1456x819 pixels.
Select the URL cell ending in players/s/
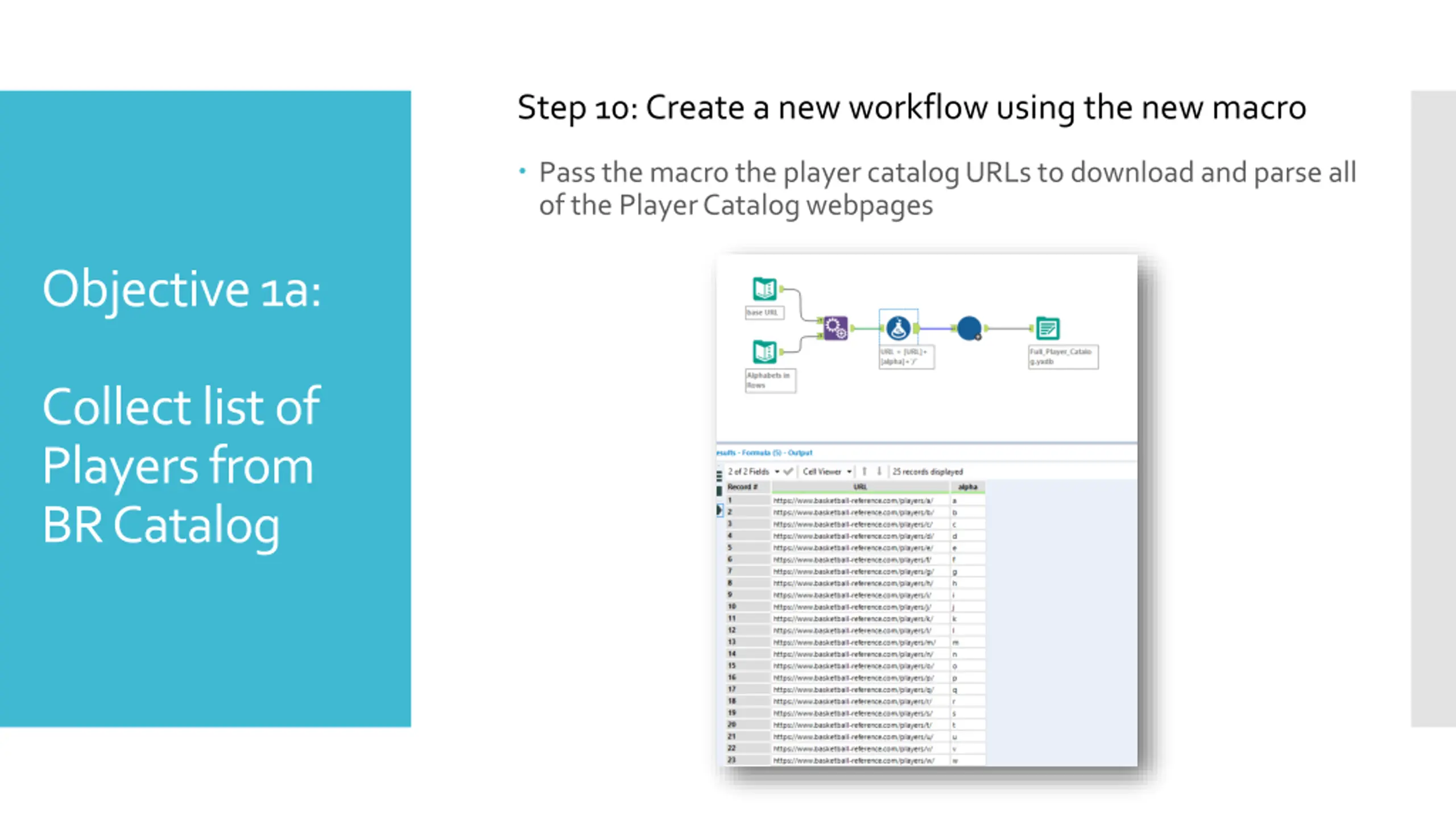pyautogui.click(x=860, y=713)
